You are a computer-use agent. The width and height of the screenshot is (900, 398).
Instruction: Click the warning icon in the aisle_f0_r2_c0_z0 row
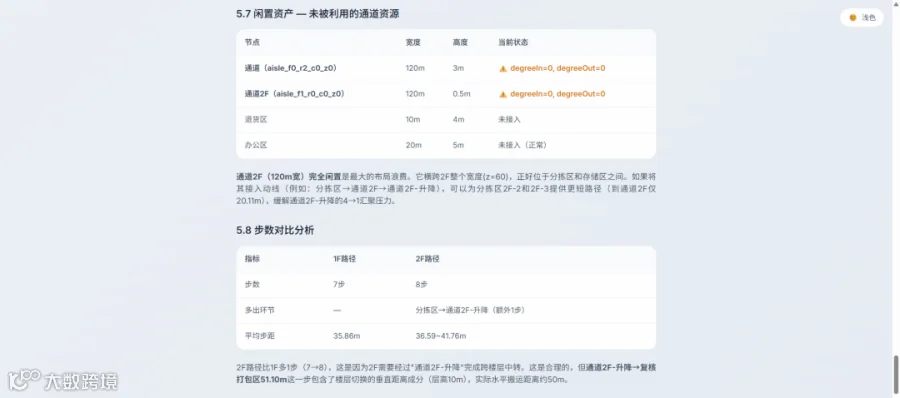[503, 68]
